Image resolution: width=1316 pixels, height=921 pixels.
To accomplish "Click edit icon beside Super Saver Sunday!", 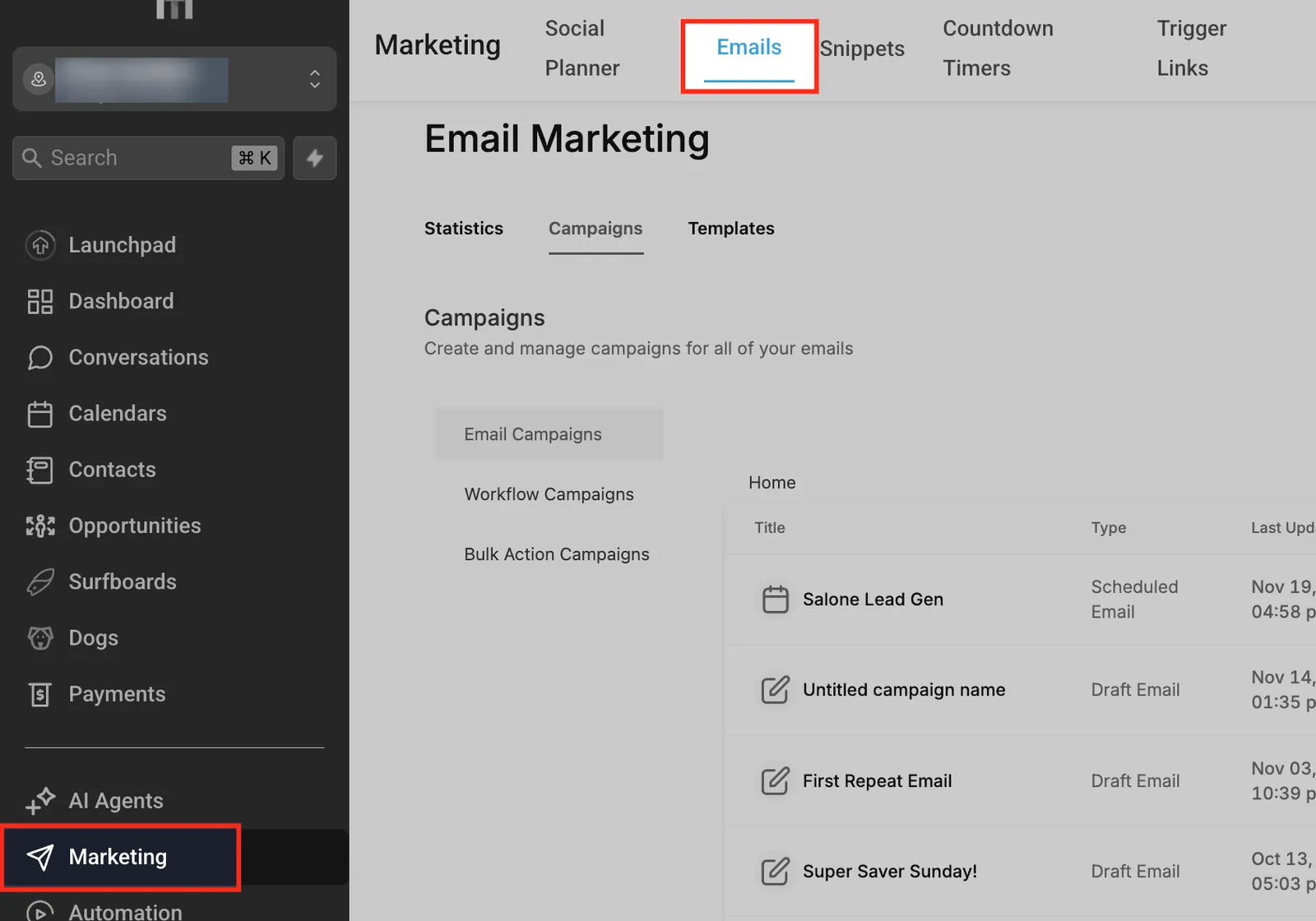I will pyautogui.click(x=775, y=872).
